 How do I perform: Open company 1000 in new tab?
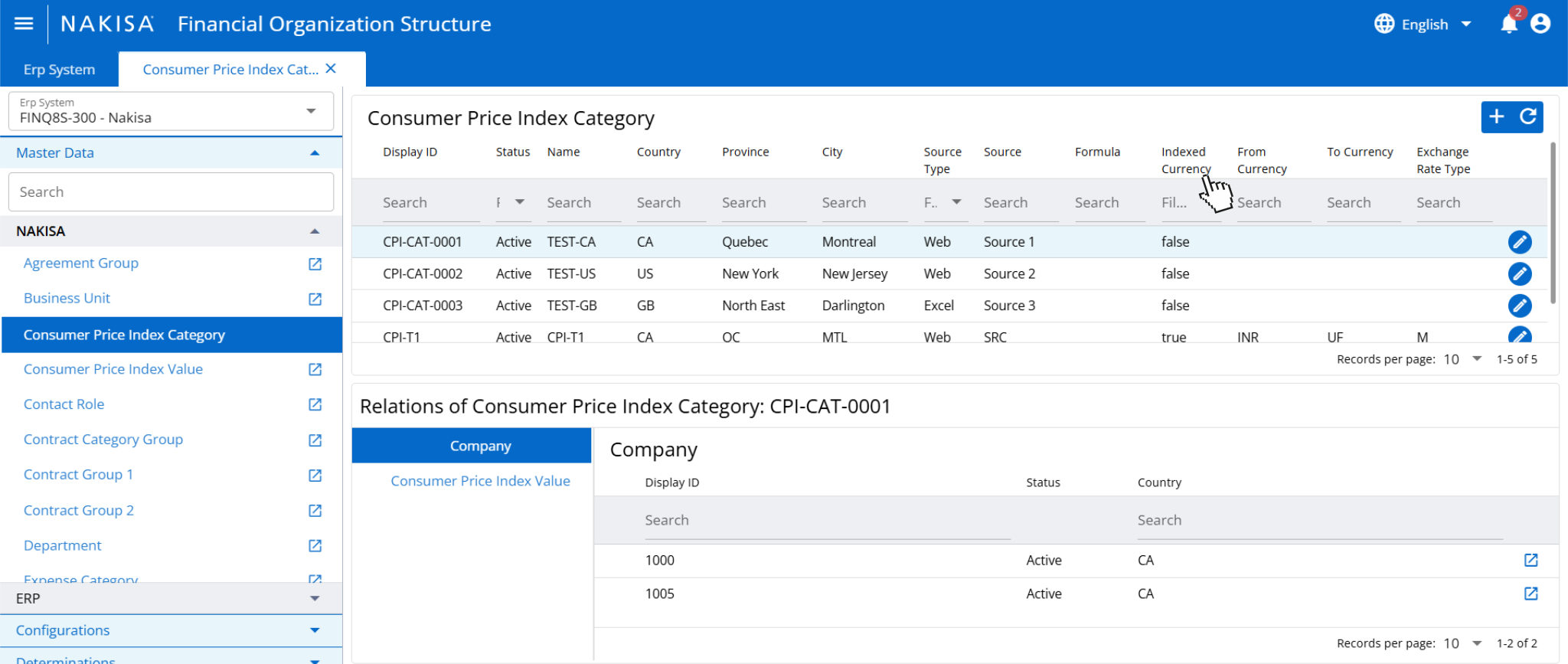click(1530, 560)
